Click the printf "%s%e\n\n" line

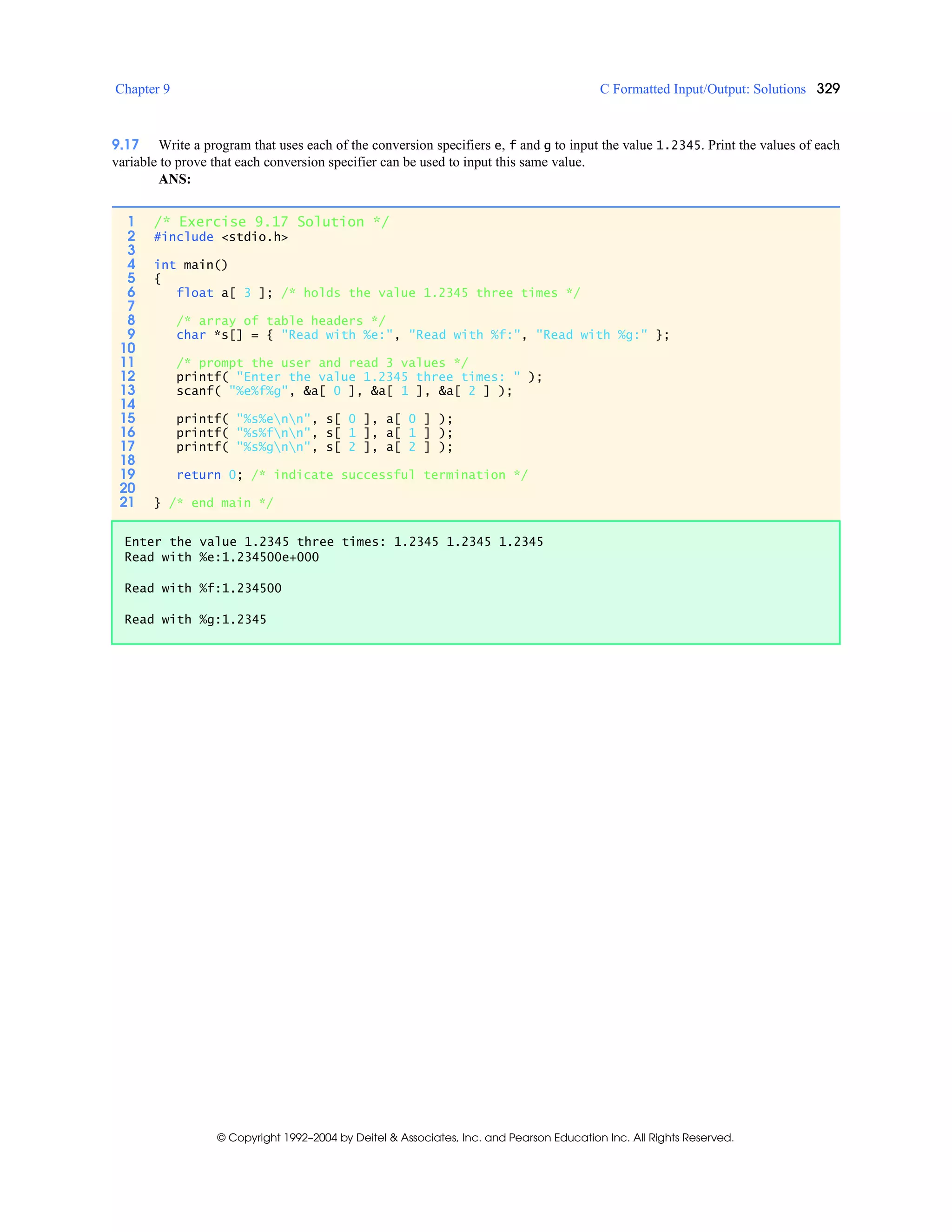315,419
